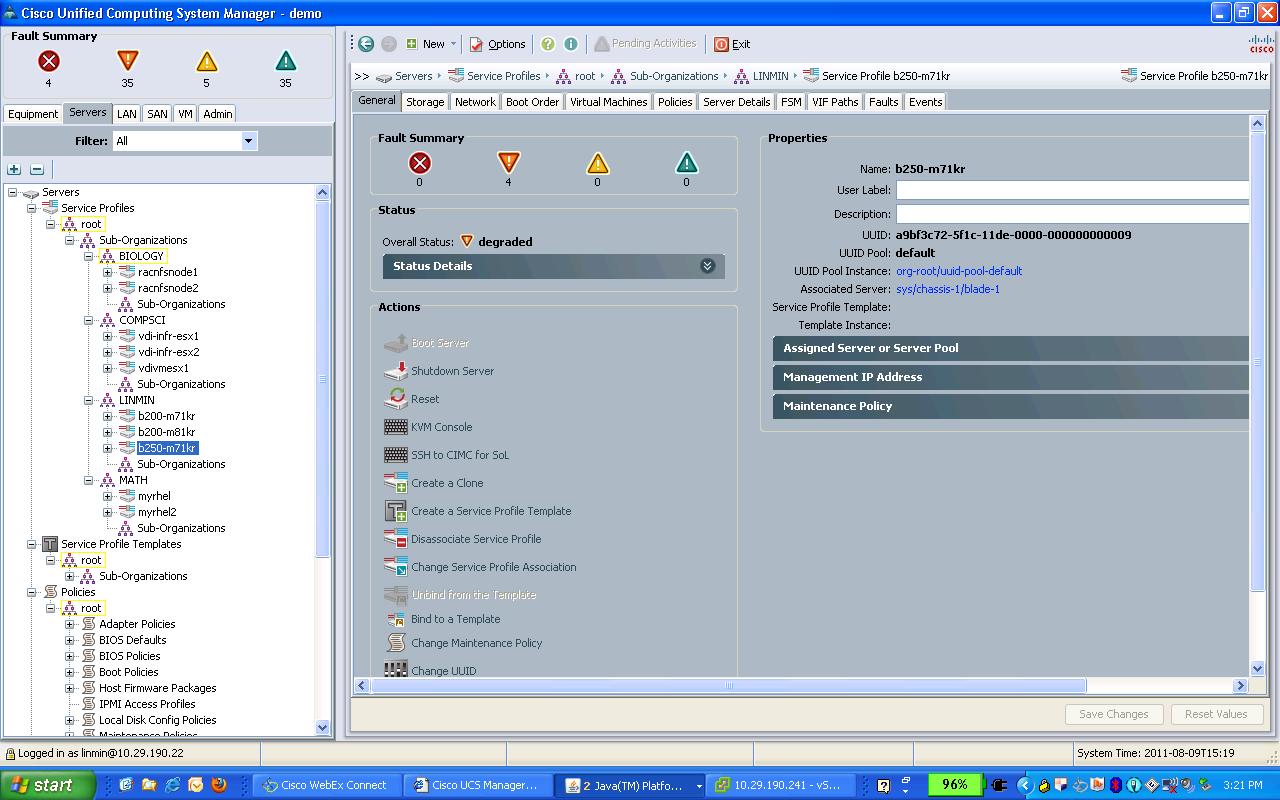
Task: Expand Maintenance Policy section
Action: point(1011,406)
